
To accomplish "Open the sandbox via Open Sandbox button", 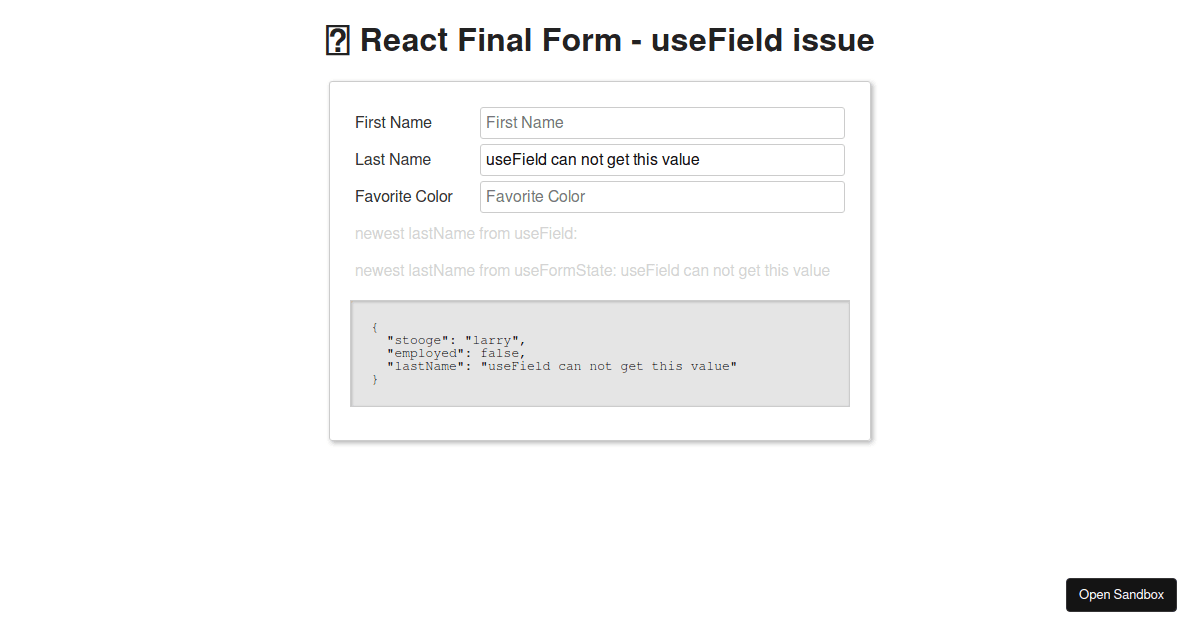I will pos(1121,595).
